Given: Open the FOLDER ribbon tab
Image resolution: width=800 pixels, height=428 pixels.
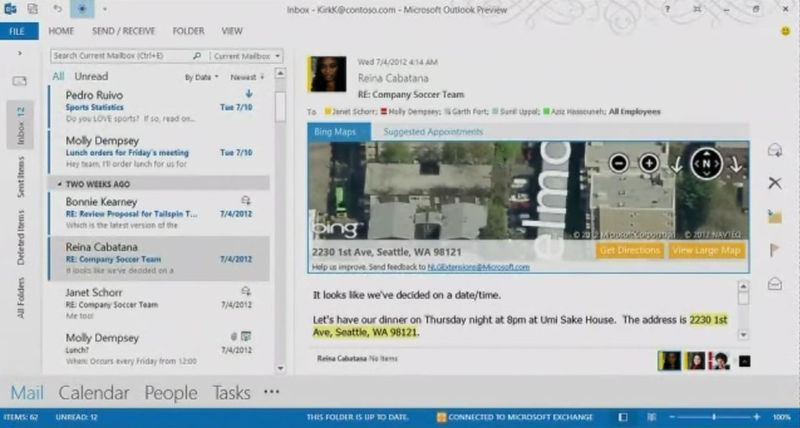Looking at the screenshot, I should click(188, 31).
